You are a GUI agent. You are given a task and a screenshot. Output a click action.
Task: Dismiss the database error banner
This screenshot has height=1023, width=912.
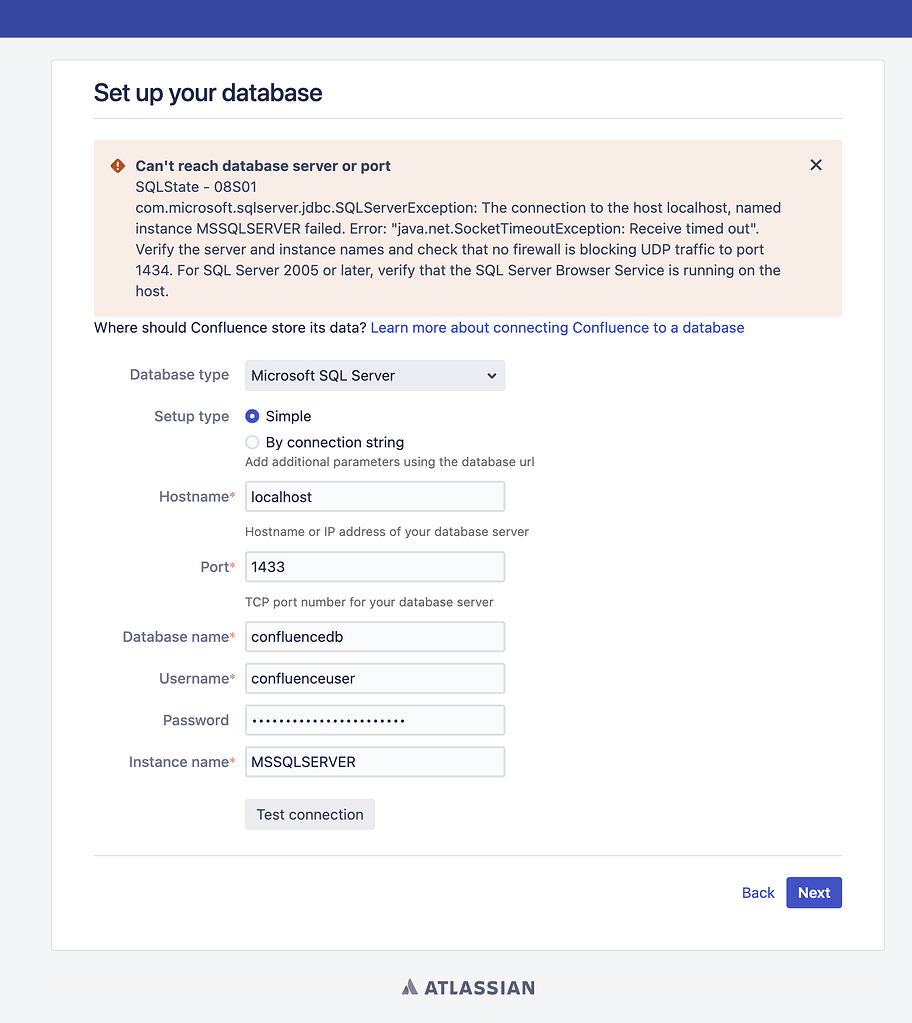[816, 165]
